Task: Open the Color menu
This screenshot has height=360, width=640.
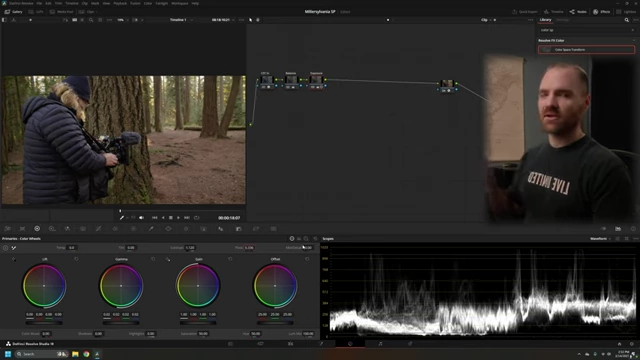Action: point(148,3)
